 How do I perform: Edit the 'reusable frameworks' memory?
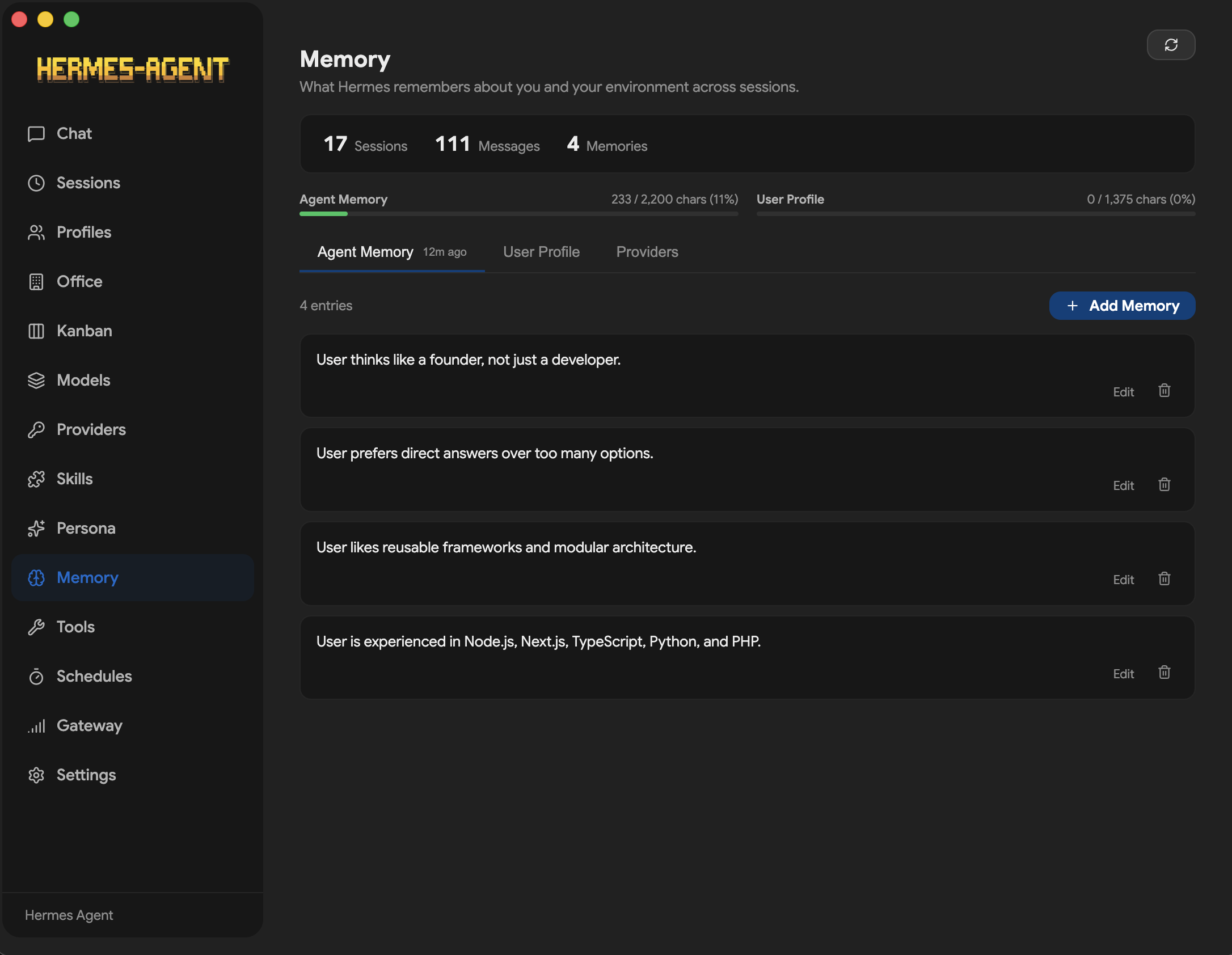point(1123,580)
